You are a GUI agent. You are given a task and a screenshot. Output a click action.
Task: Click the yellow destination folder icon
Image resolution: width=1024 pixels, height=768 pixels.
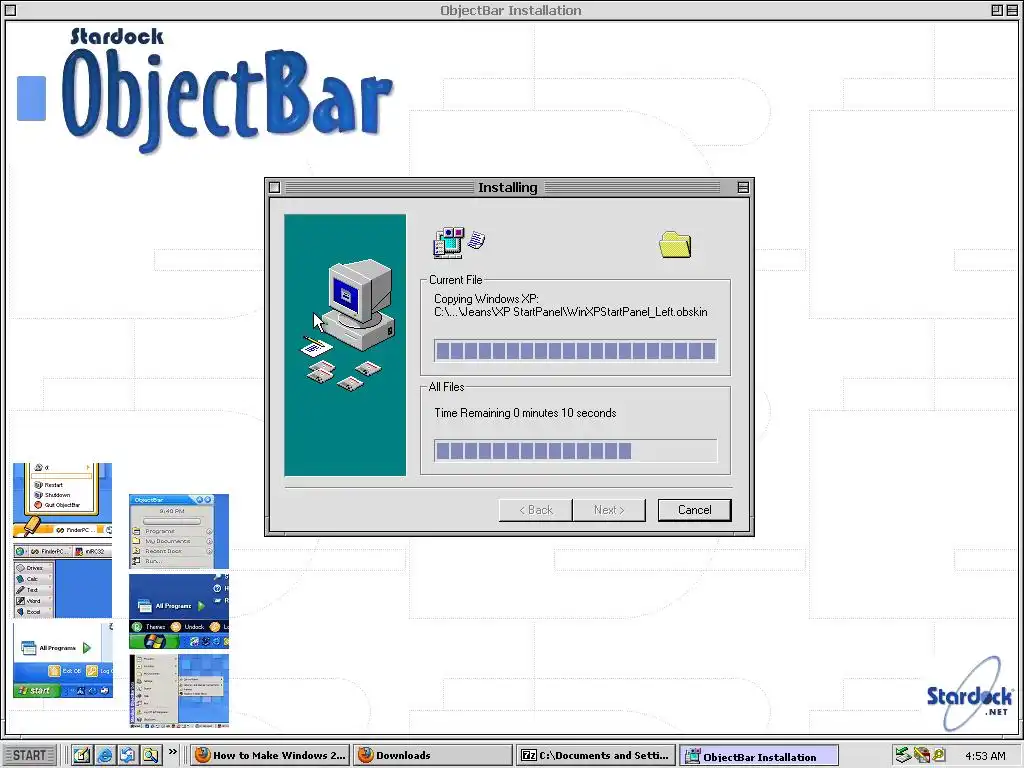click(675, 245)
